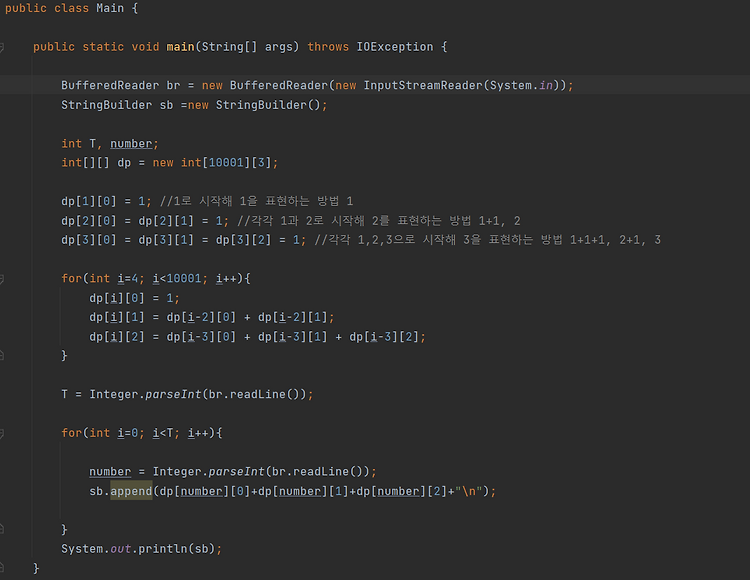Click i<T condition in second for loop

(x=163, y=433)
